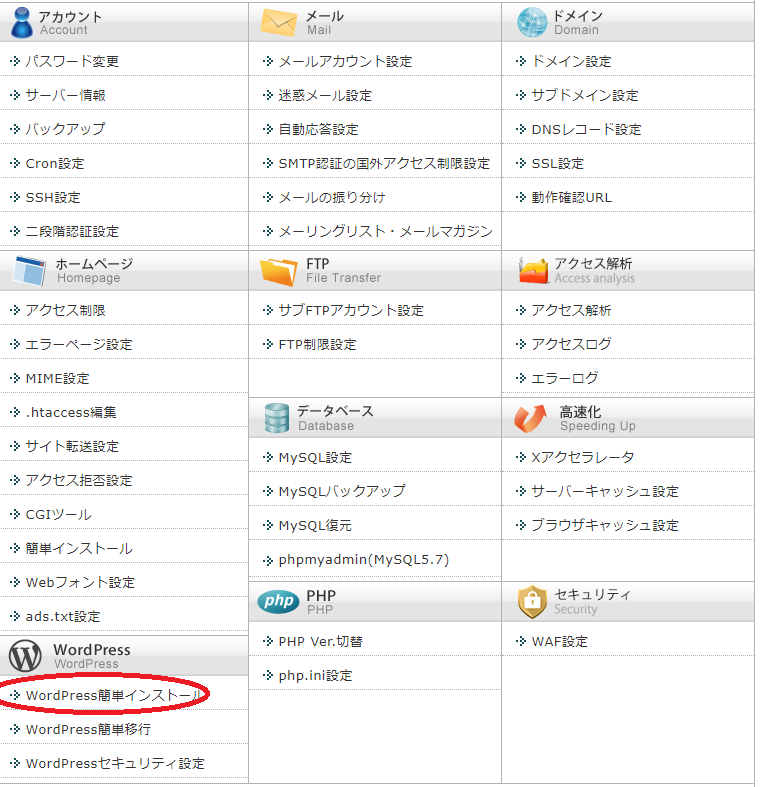Click the Account section person icon
This screenshot has width=764, height=787.
pyautogui.click(x=22, y=23)
